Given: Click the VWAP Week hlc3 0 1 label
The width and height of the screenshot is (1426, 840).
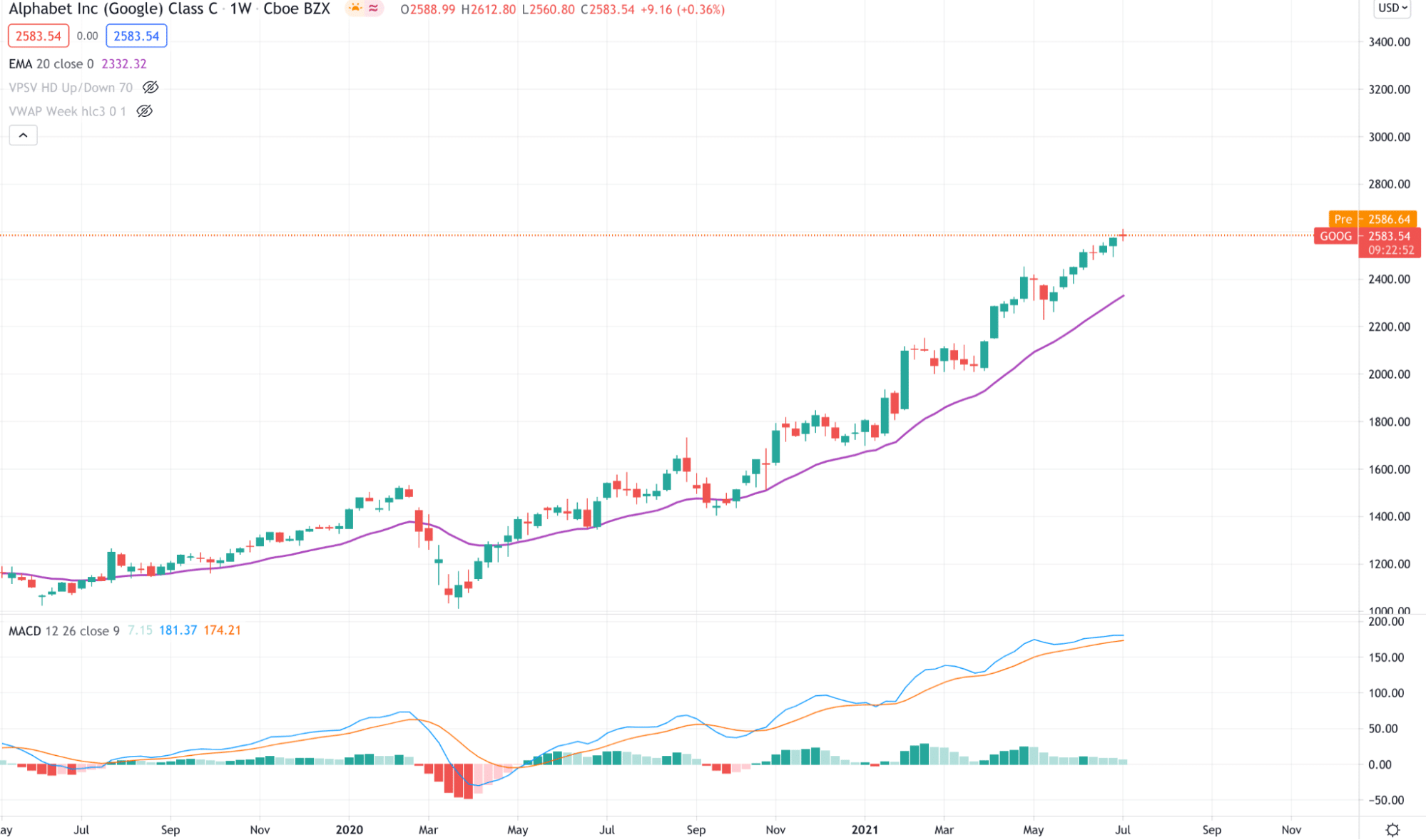Looking at the screenshot, I should point(68,111).
